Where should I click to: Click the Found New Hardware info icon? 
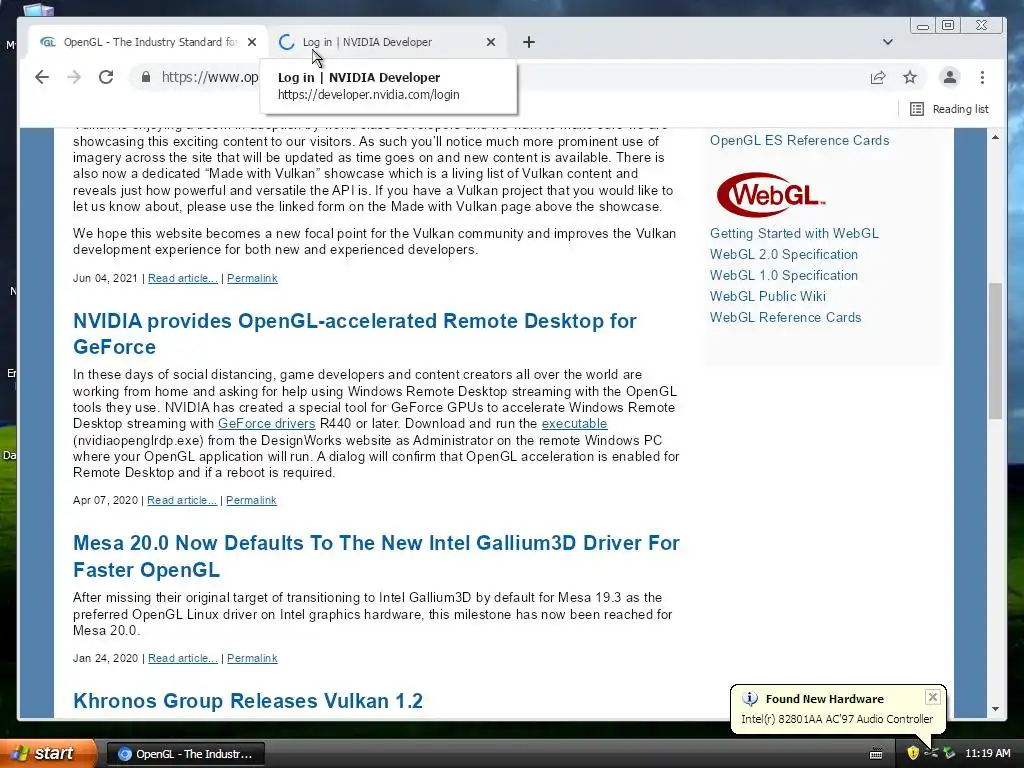[750, 699]
